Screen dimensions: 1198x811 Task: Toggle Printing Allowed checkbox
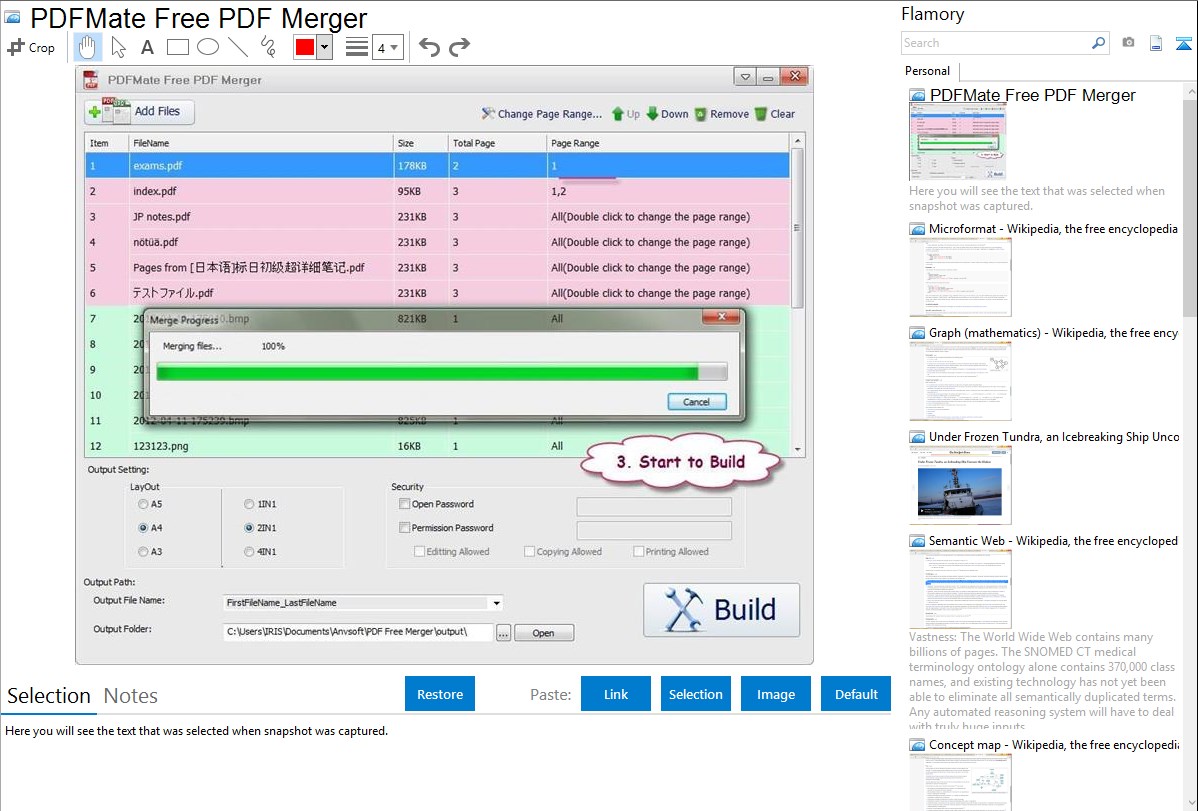(639, 551)
